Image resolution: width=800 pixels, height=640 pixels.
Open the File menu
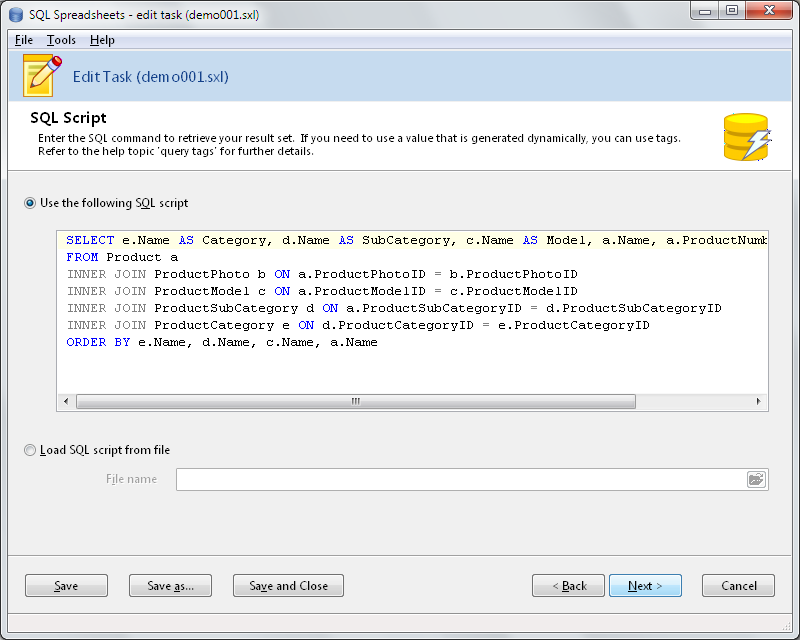tap(24, 40)
